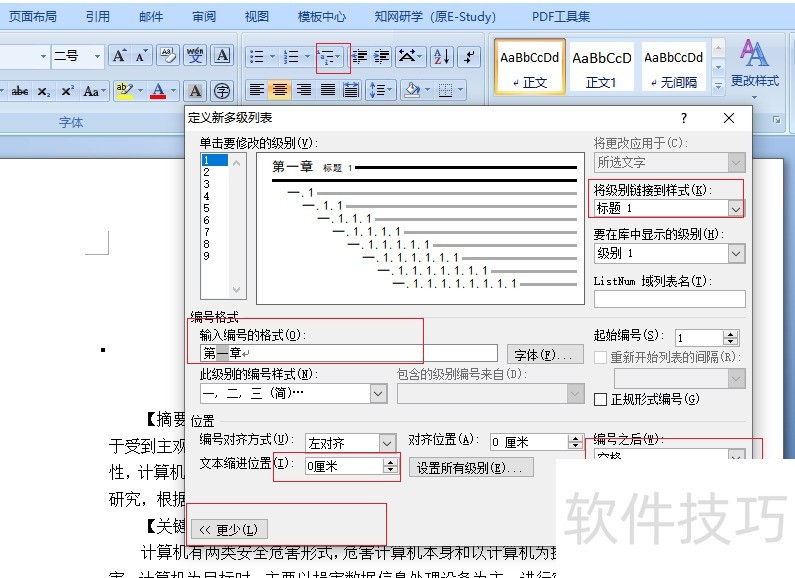Apply center alignment to the paragraph
Screen dimensions: 795x578
coord(280,90)
